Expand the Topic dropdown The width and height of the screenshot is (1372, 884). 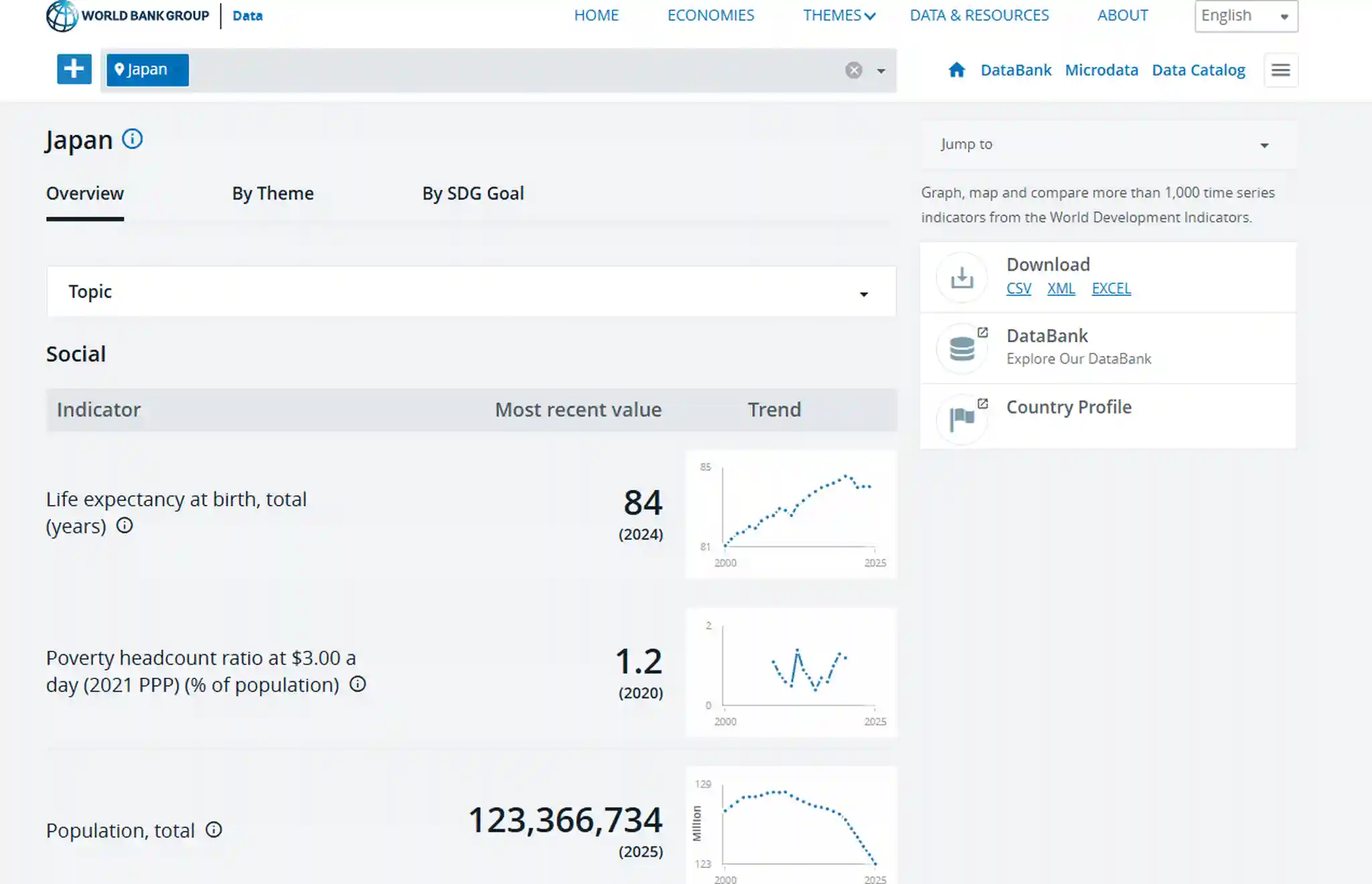pos(472,291)
